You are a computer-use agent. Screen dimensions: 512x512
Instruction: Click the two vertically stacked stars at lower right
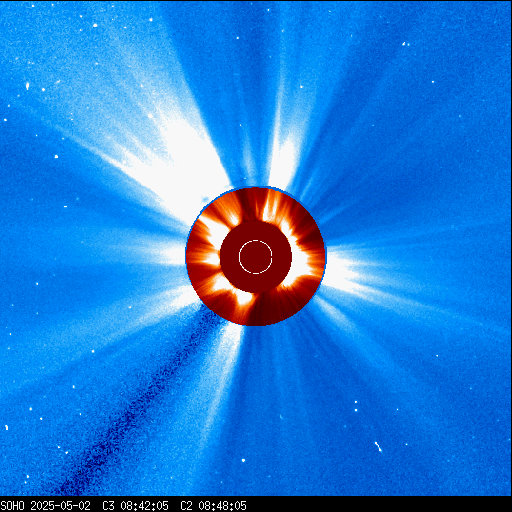point(356,406)
